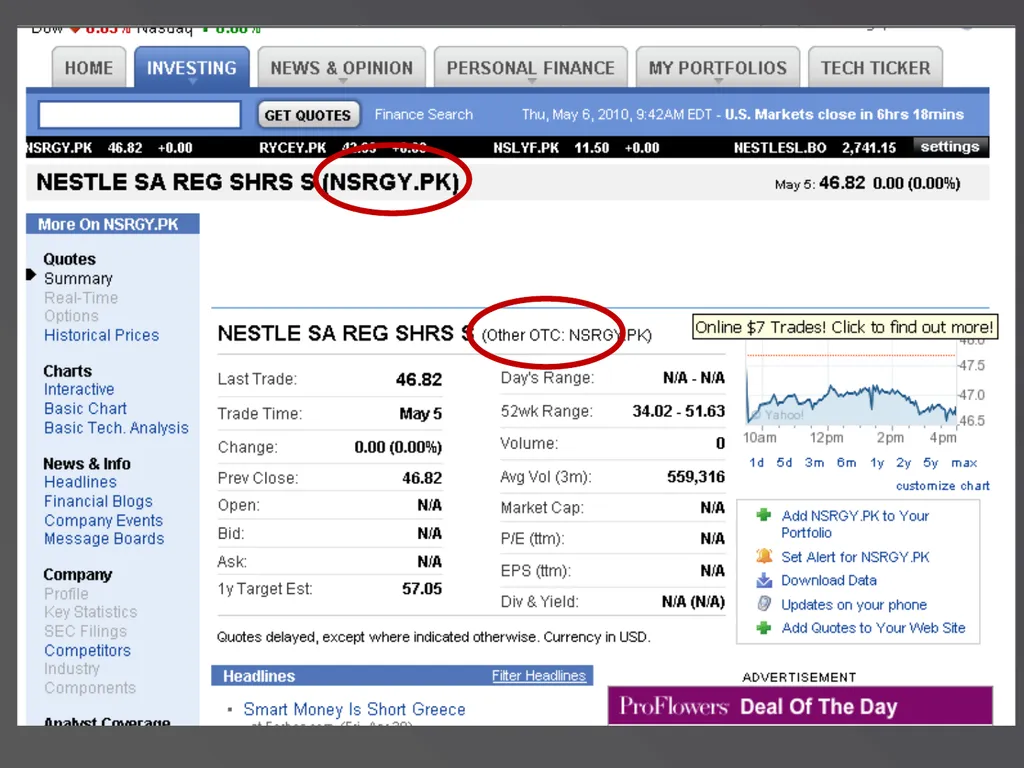Open Historical Prices in sidebar
The height and width of the screenshot is (768, 1024).
101,335
